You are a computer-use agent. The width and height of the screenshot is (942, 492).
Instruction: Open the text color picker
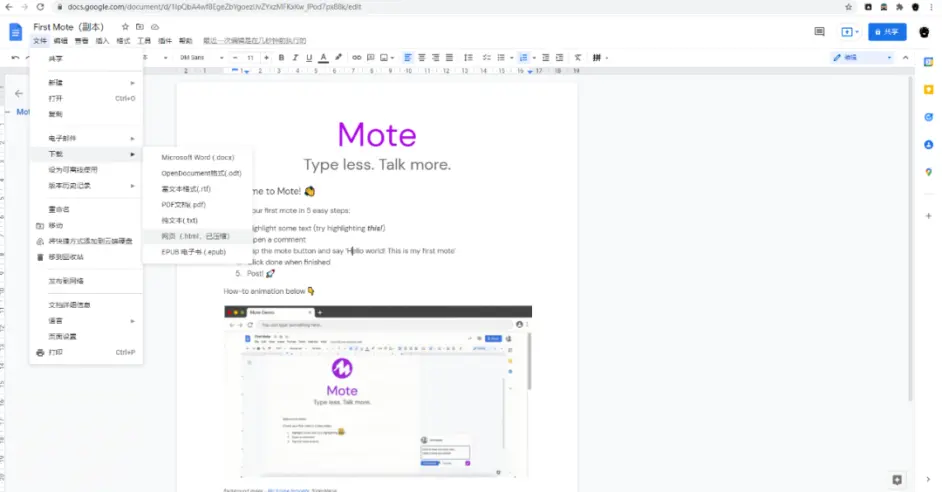[323, 58]
